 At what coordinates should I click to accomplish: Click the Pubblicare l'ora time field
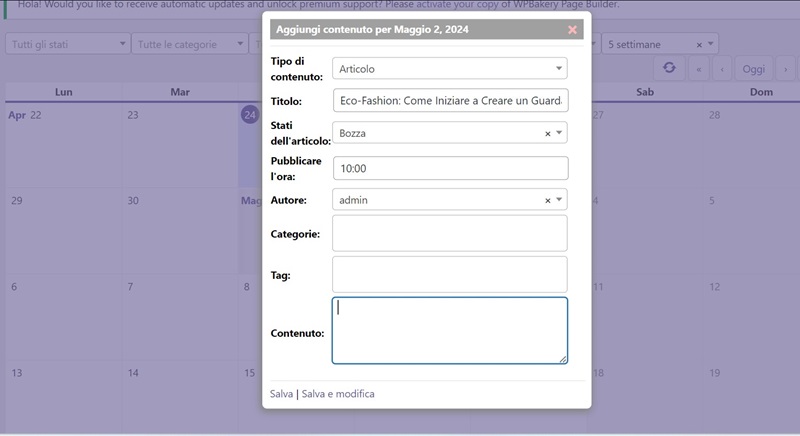click(449, 168)
